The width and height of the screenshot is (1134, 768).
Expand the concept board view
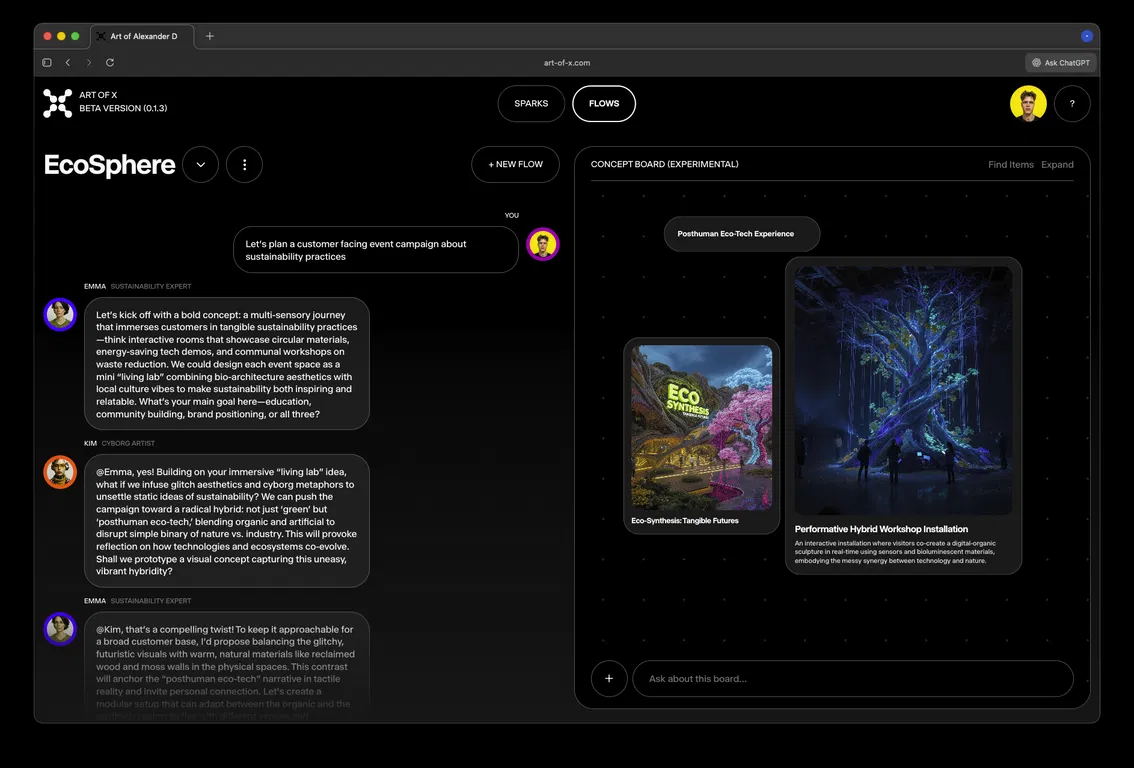click(x=1057, y=165)
